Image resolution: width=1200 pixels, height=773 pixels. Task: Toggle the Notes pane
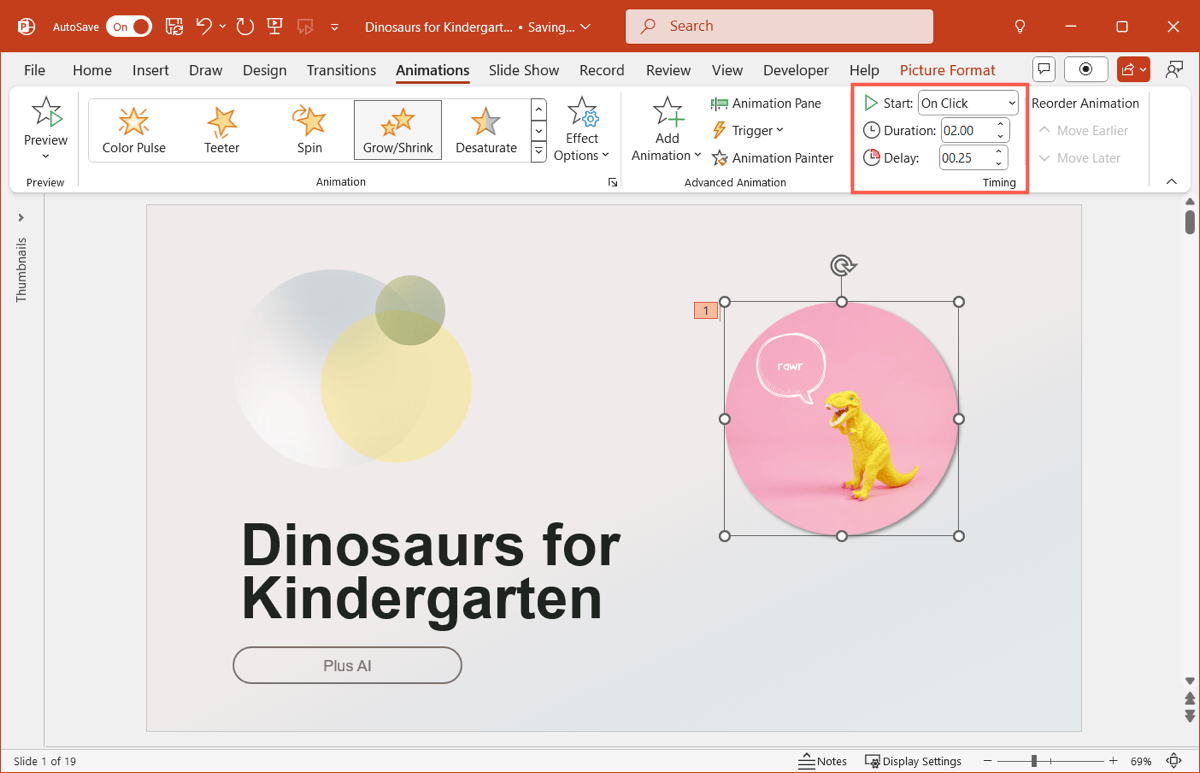point(822,761)
